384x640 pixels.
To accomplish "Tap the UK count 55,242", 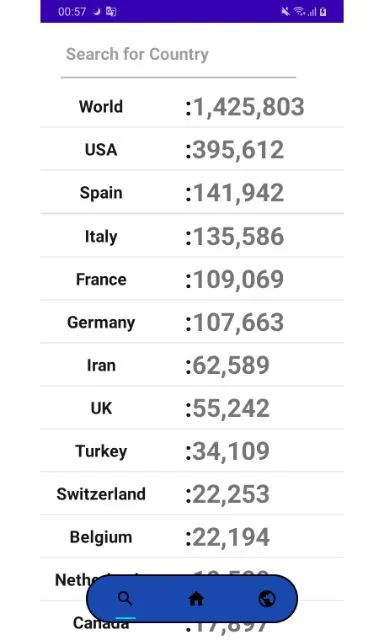I will tap(227, 408).
